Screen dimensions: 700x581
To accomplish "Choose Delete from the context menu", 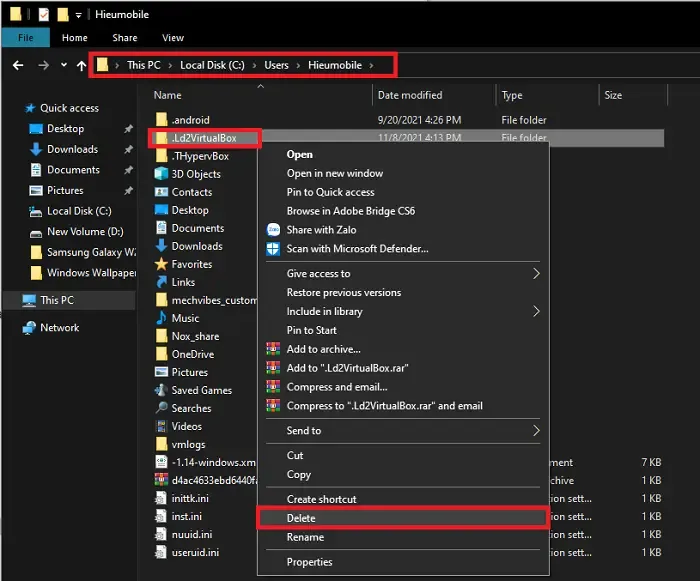I will click(301, 518).
